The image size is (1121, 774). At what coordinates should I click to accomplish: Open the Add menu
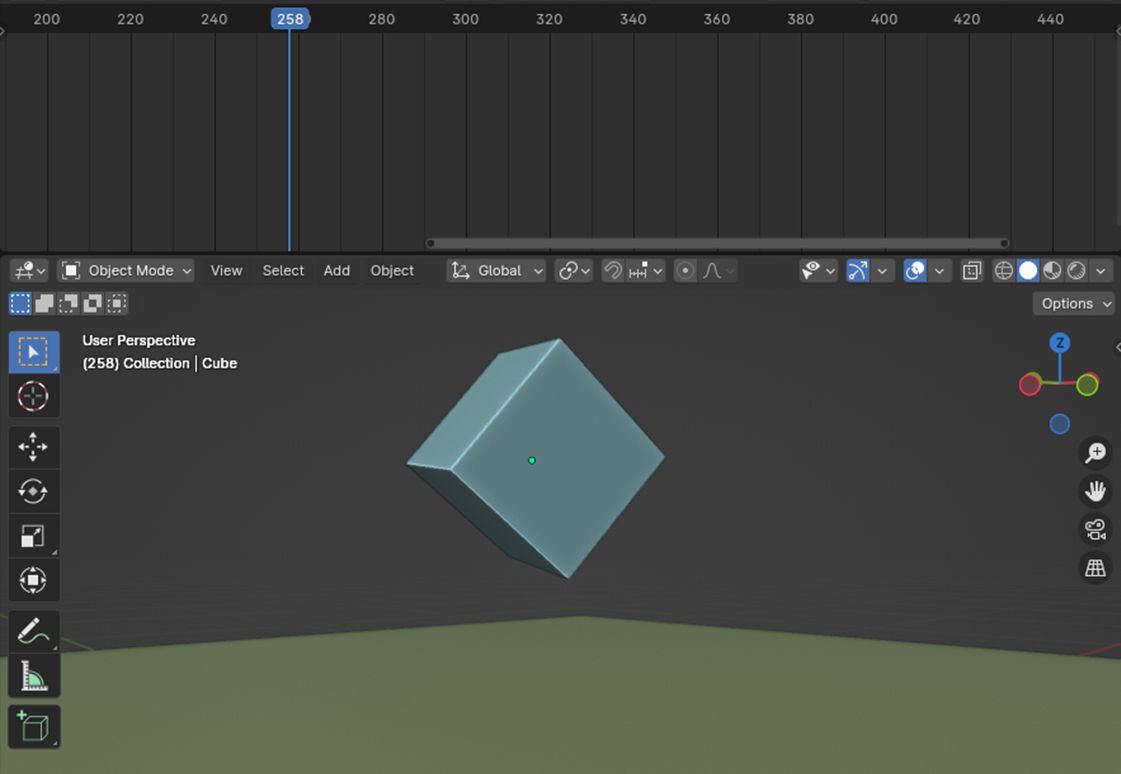336,271
